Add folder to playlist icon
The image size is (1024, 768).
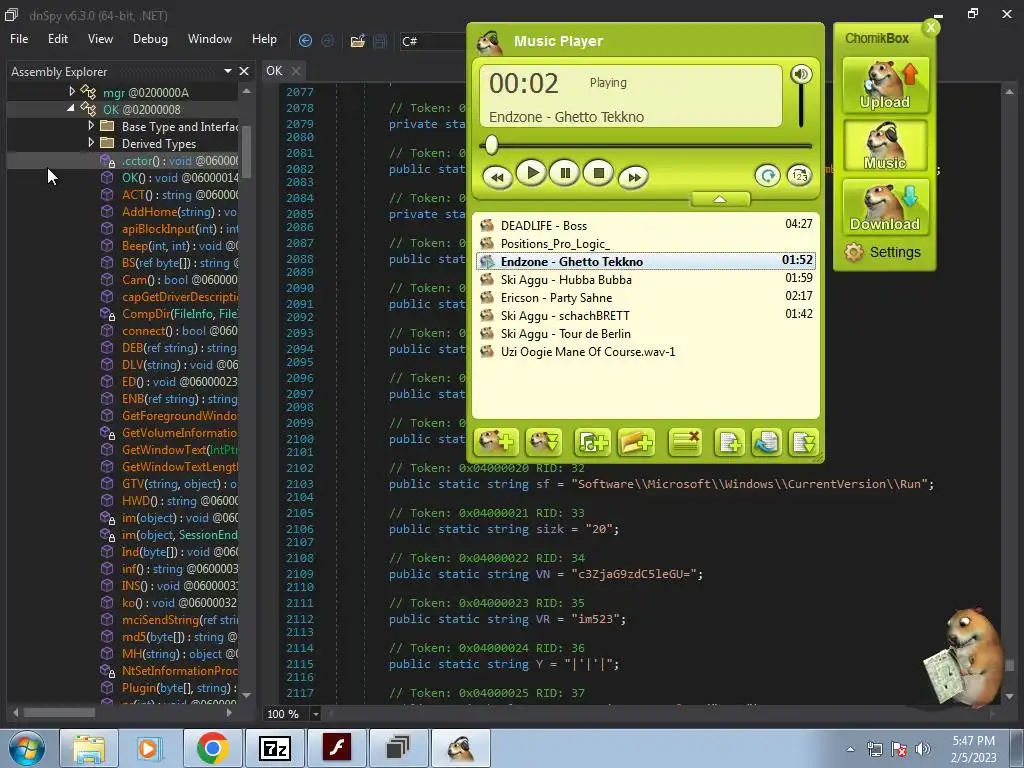pos(636,442)
